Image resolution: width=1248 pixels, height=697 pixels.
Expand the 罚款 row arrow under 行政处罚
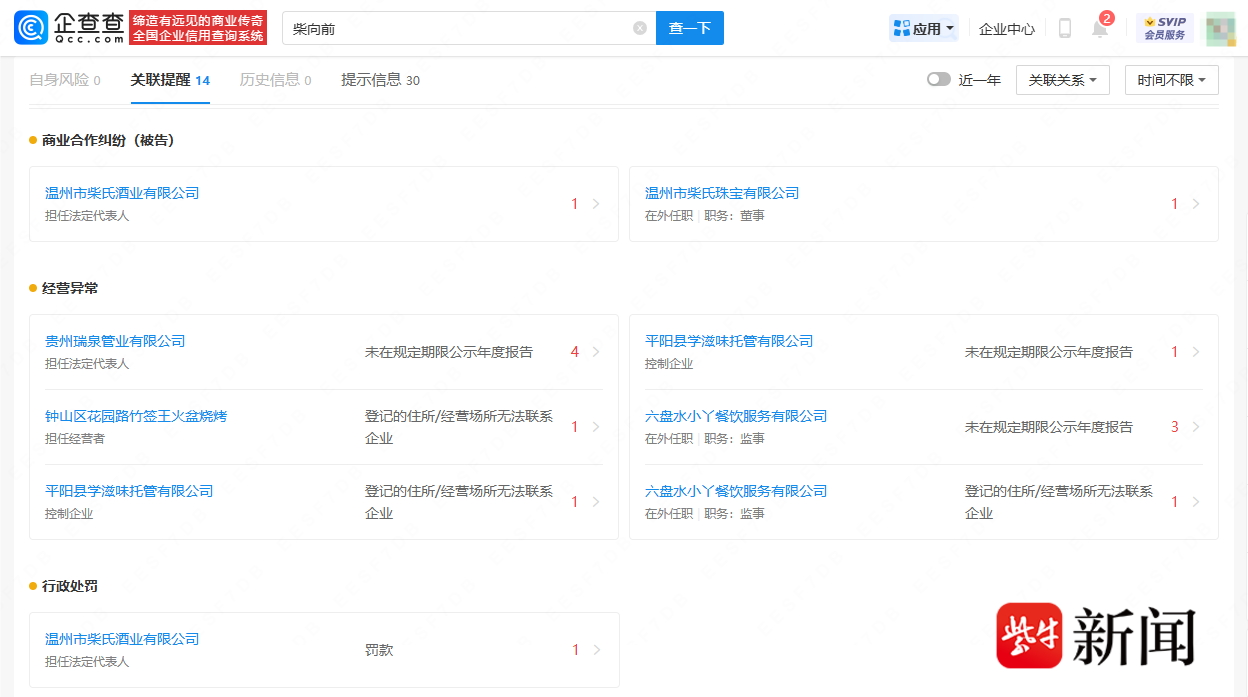pyautogui.click(x=596, y=650)
